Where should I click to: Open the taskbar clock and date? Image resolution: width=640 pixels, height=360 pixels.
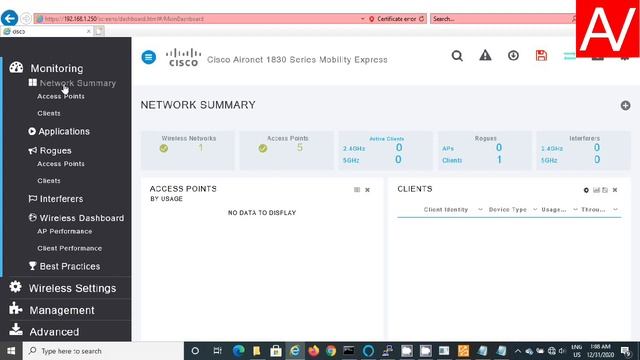point(600,351)
